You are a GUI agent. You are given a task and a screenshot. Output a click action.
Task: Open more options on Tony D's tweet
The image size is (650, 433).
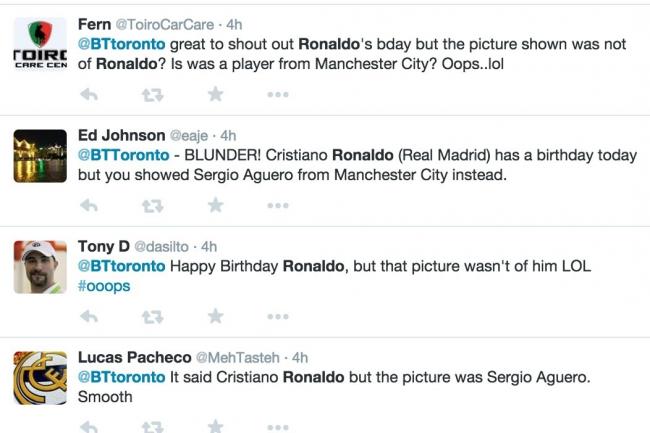tap(278, 316)
